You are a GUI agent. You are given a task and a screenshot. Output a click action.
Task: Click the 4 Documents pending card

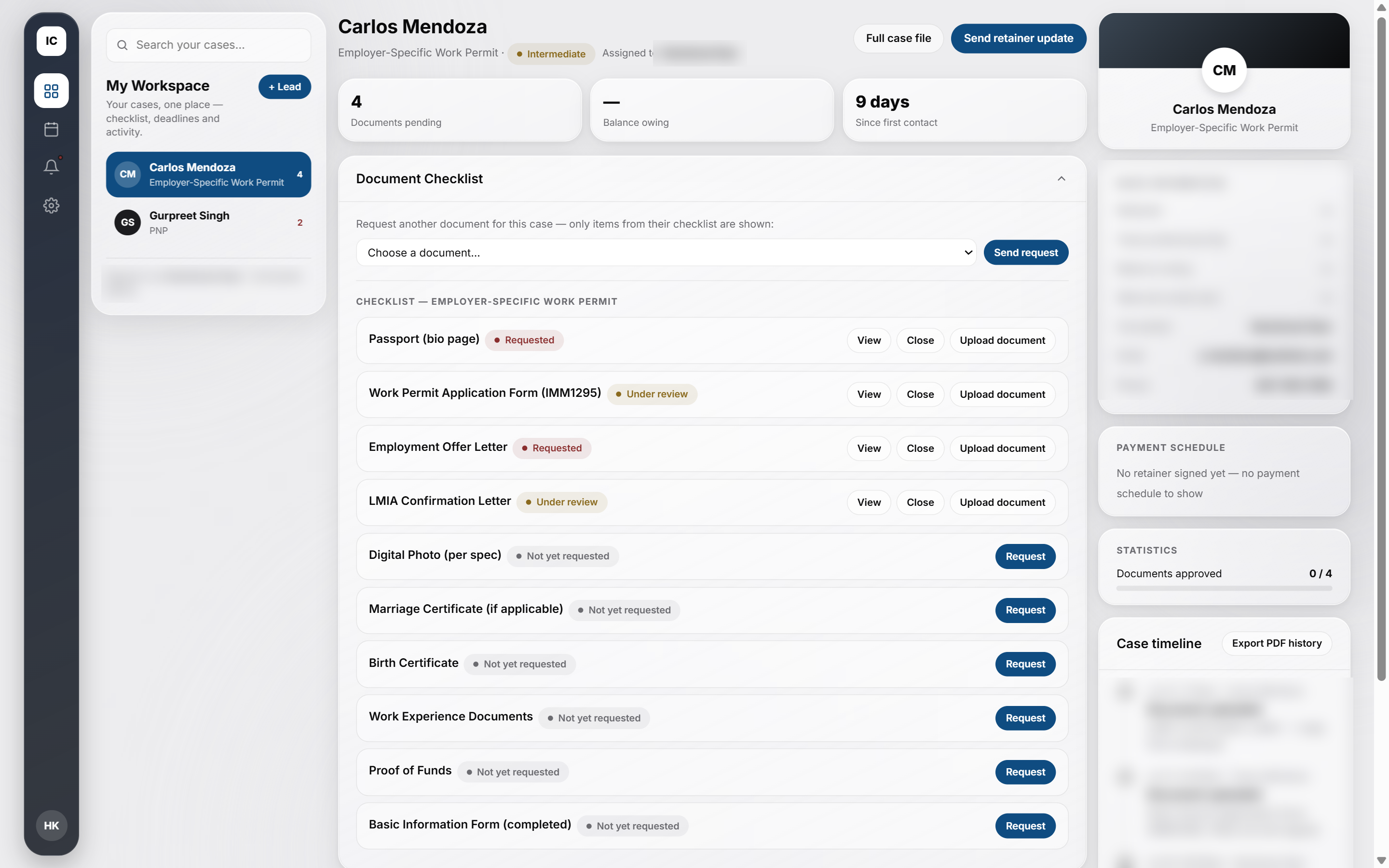coord(460,110)
